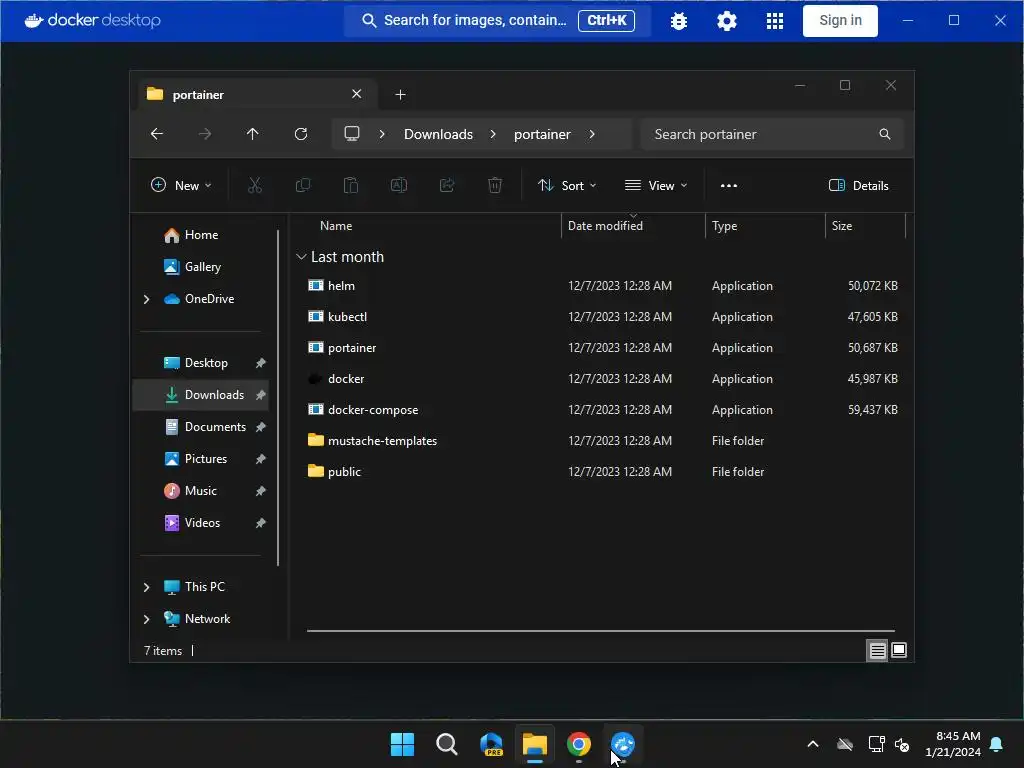
Task: Open Chrome from the taskbar
Action: click(579, 744)
